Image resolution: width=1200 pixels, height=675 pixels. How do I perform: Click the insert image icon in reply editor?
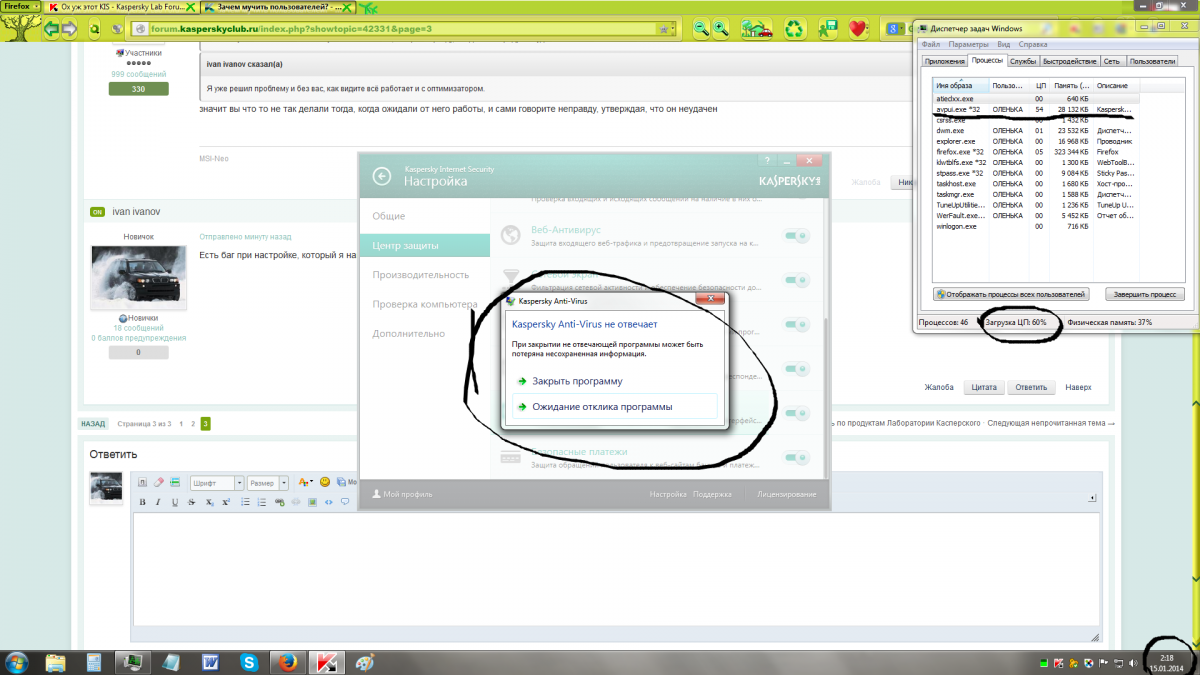click(312, 502)
